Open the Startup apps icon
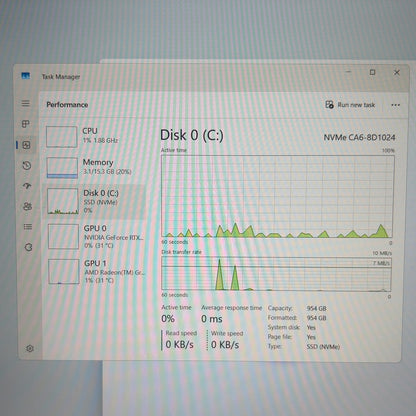Image resolution: width=416 pixels, height=416 pixels. (27, 186)
